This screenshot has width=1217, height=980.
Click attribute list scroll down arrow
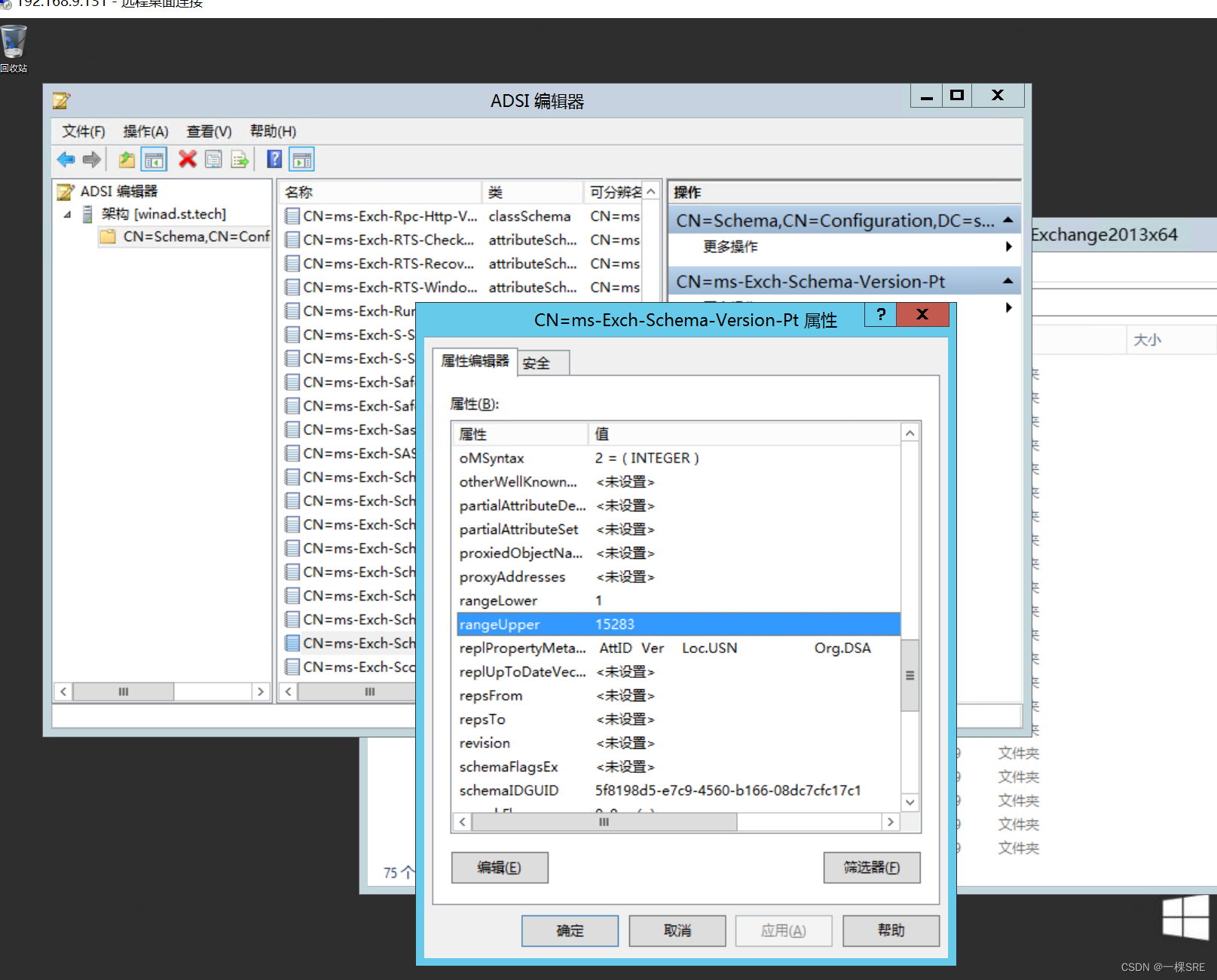click(x=910, y=802)
